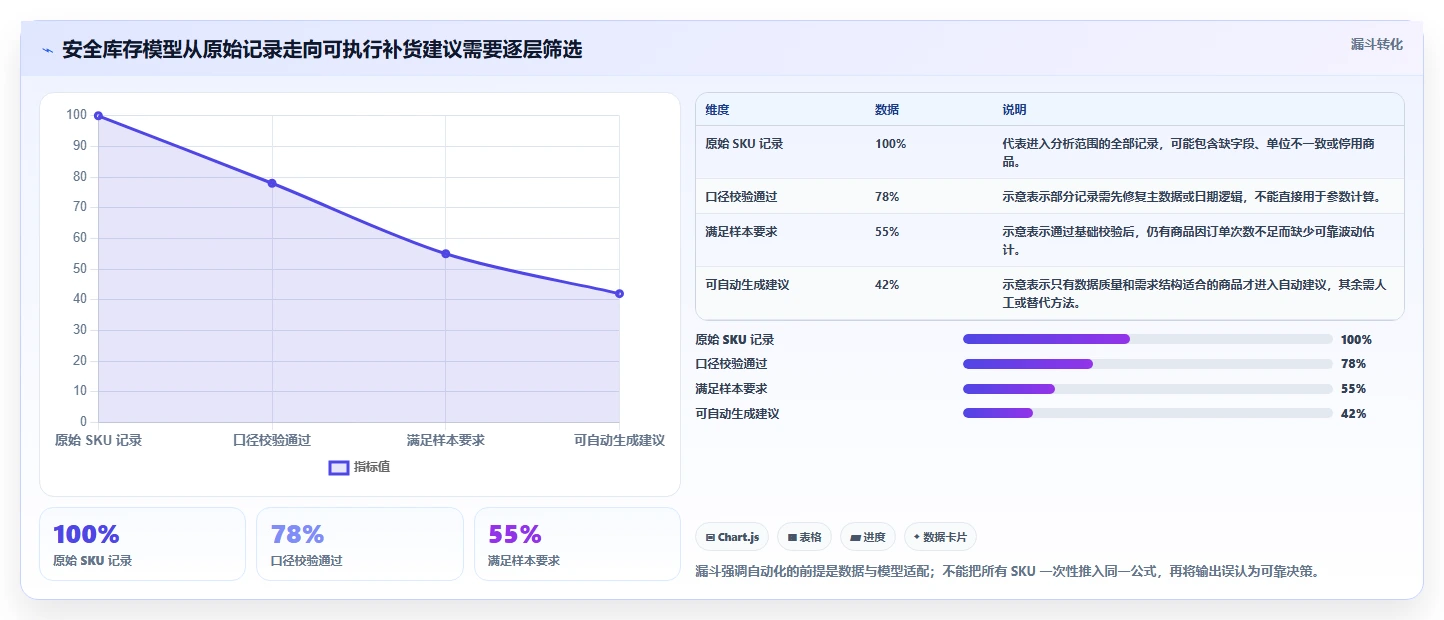Screen dimensions: 1444x620
Task: Click the icon inside the Chart.js chip
Action: (x=710, y=538)
